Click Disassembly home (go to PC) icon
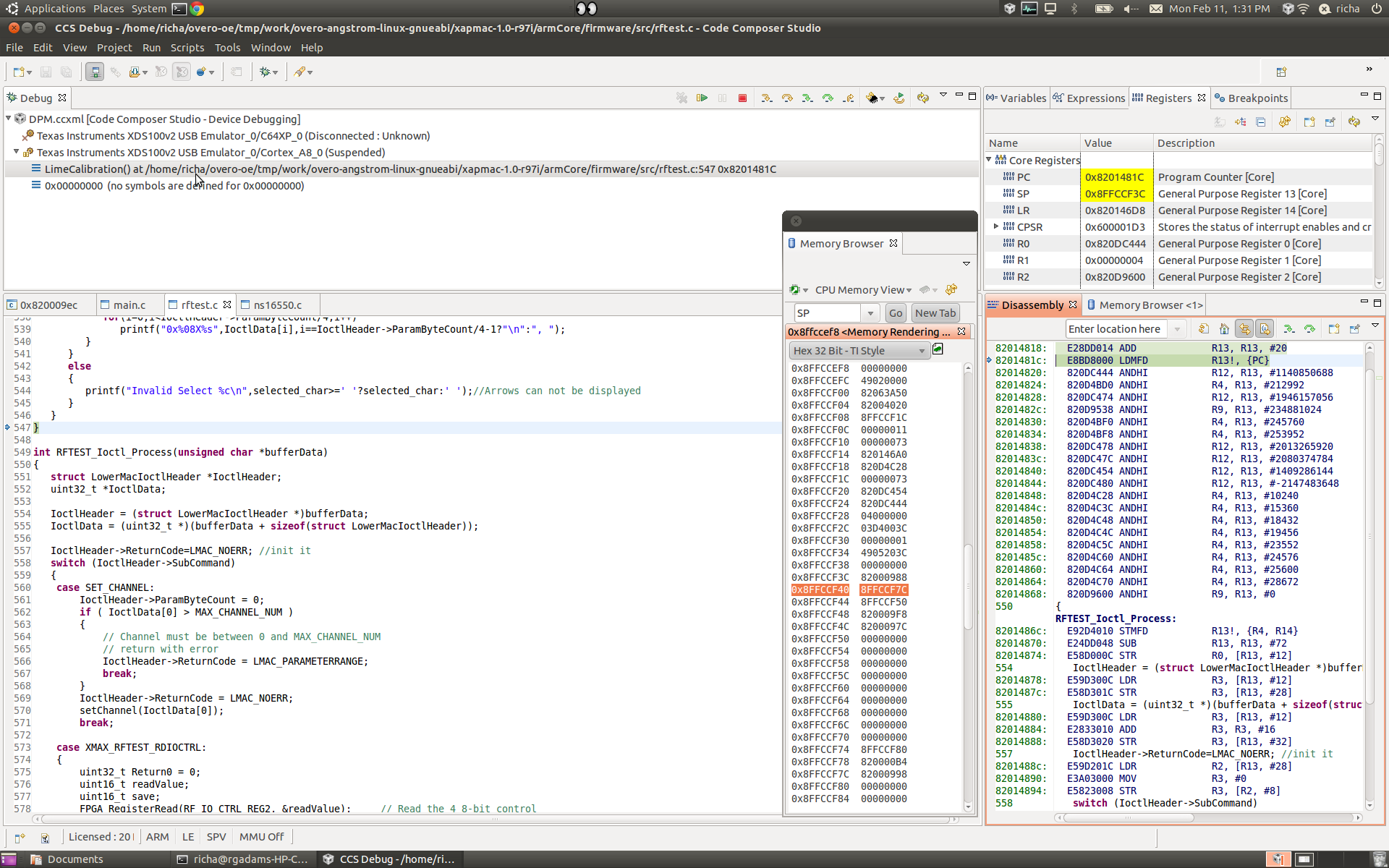This screenshot has height=868, width=1389. 1224,329
